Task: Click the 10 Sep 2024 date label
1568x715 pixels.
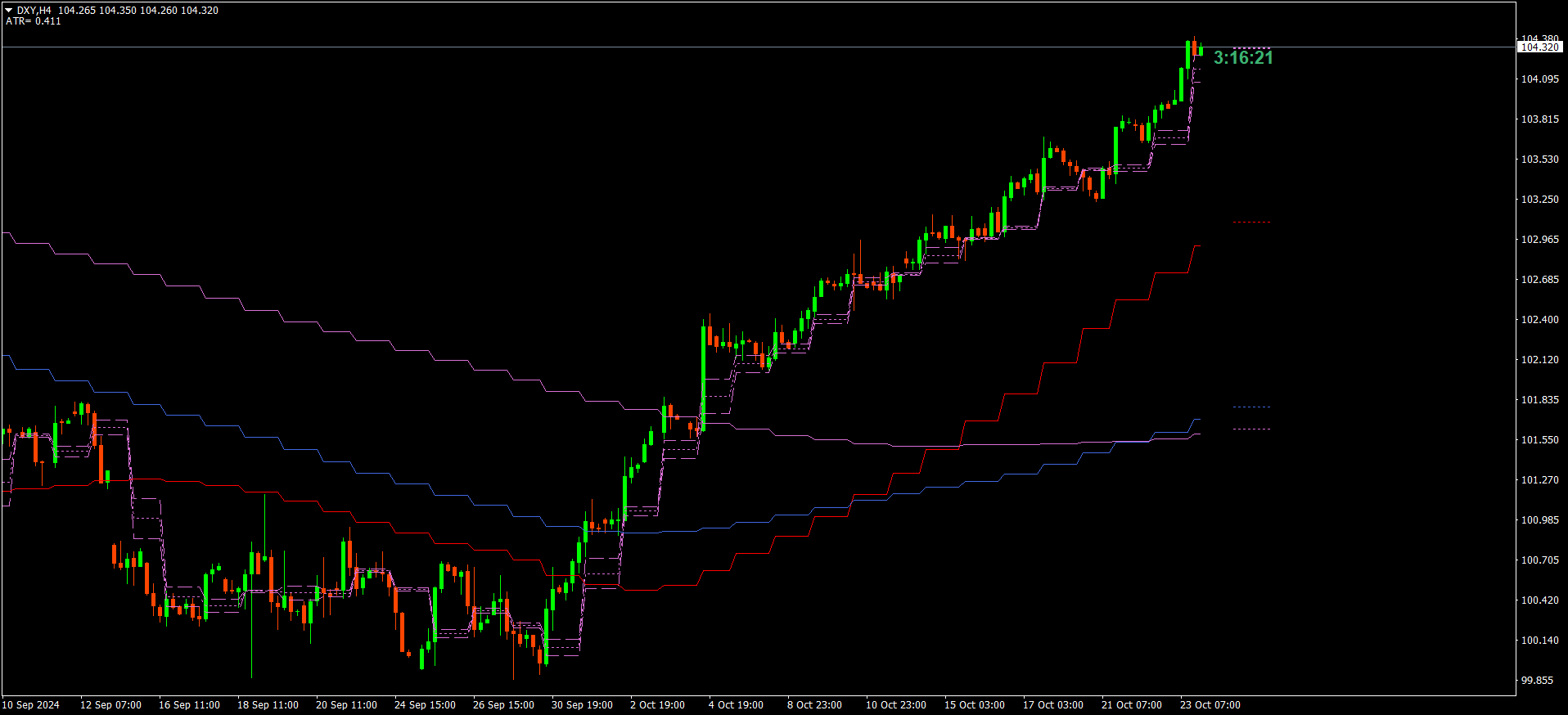Action: pos(31,705)
